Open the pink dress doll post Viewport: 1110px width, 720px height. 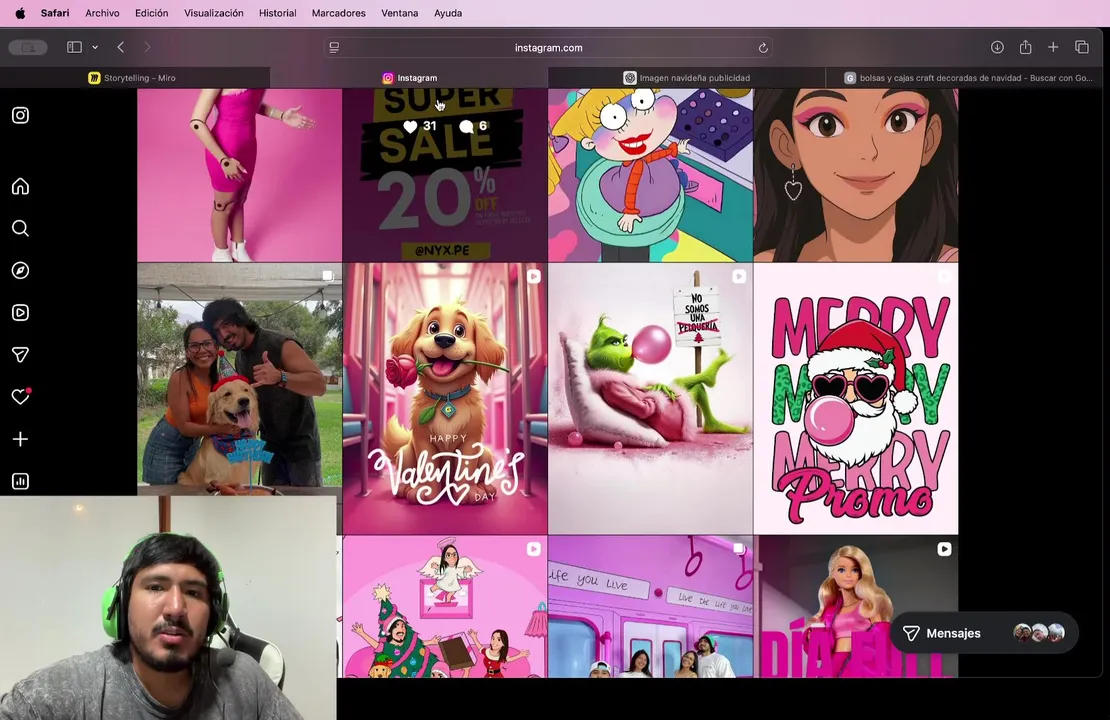(239, 175)
